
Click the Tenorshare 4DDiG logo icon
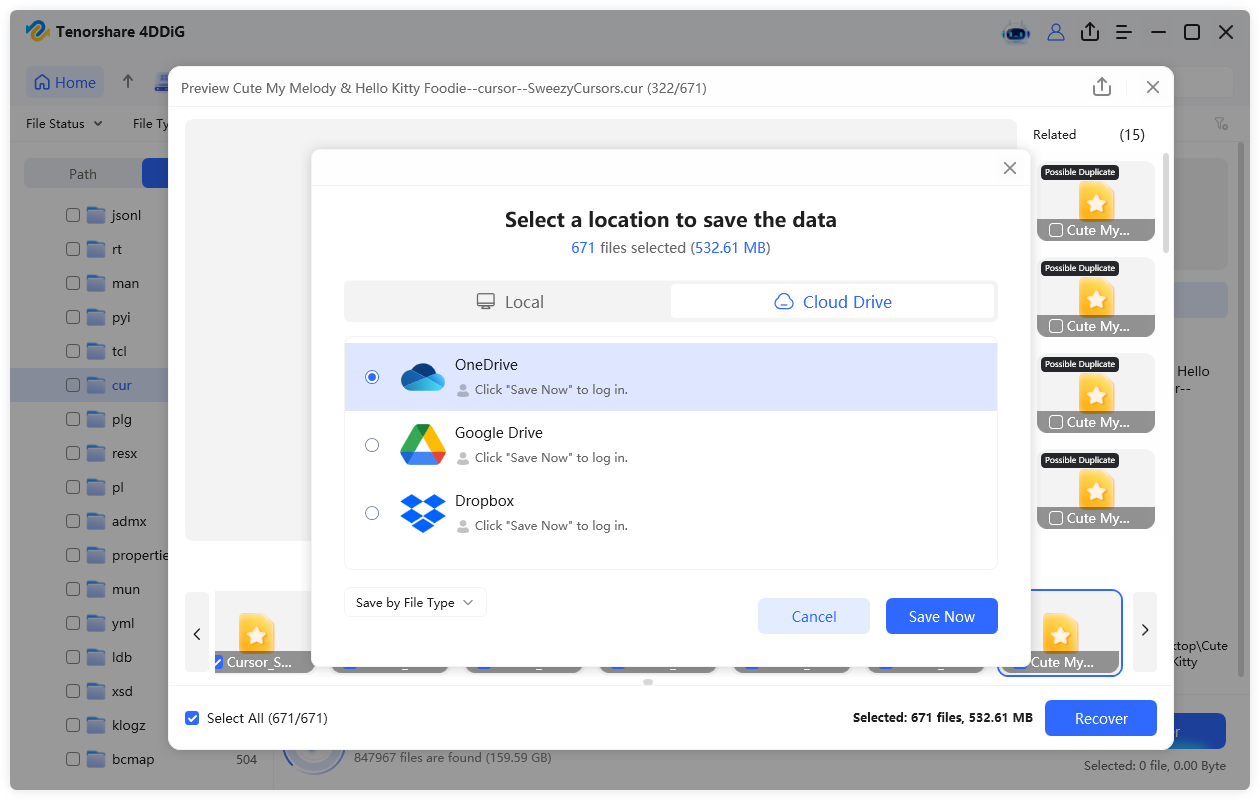point(38,32)
